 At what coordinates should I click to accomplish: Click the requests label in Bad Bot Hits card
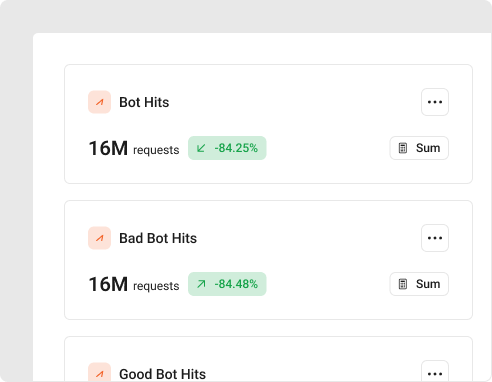tap(156, 286)
